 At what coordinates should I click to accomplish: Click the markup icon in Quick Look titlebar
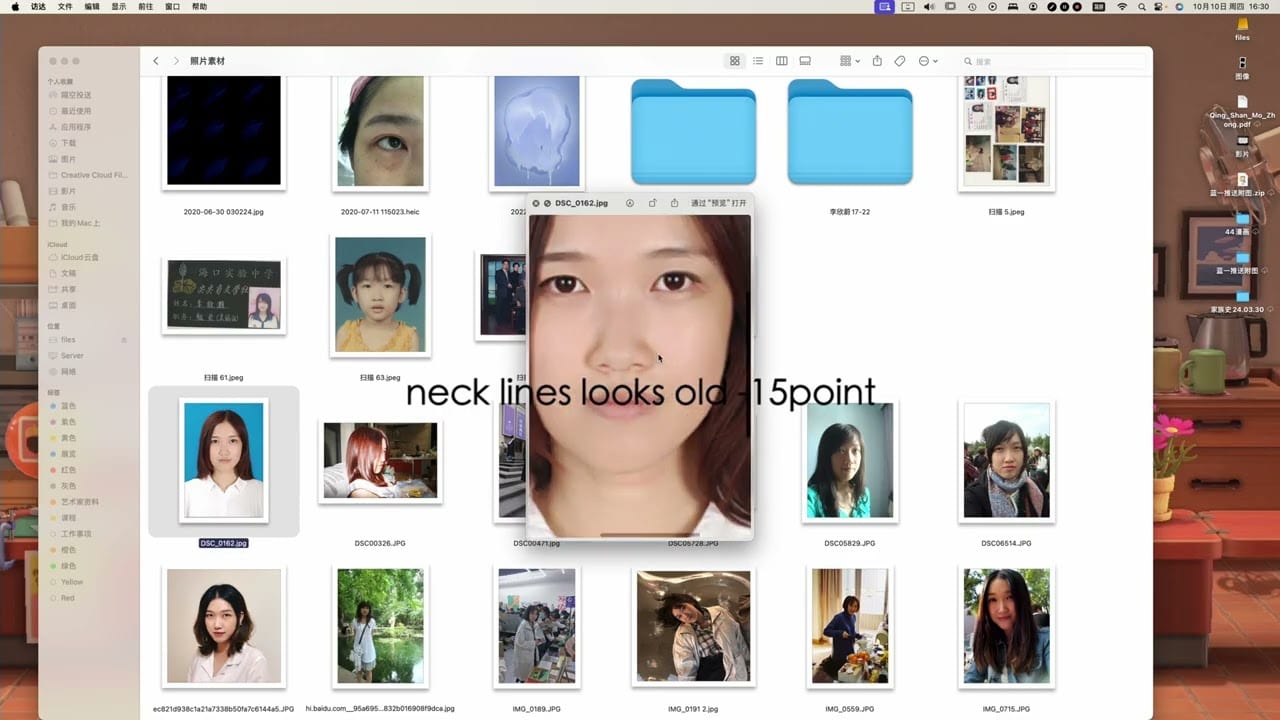pyautogui.click(x=630, y=203)
